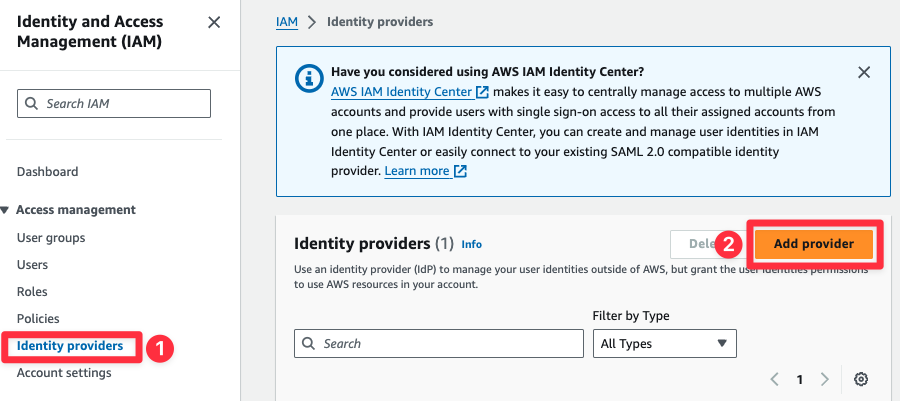Open the AWS IAM Identity Center link
This screenshot has width=900, height=401.
(402, 92)
